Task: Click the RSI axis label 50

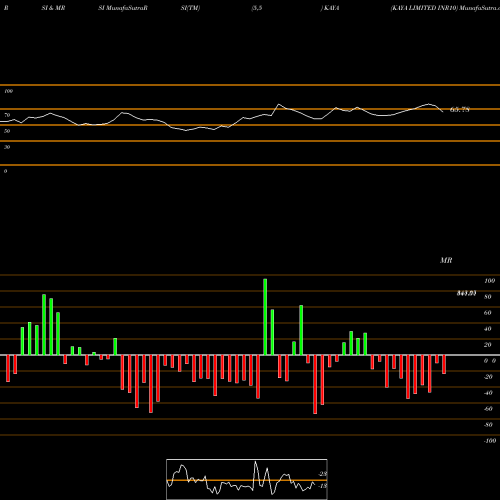Action: [x=7, y=131]
